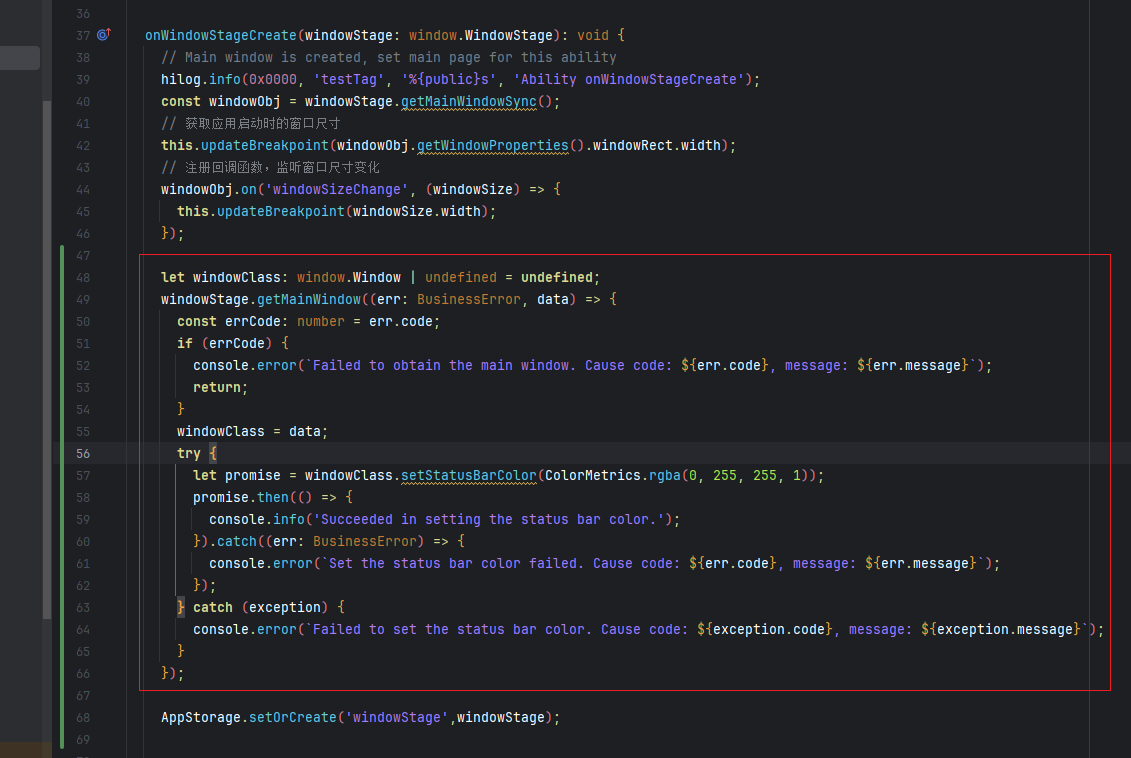Click the getWindowProperties method call
Image resolution: width=1131 pixels, height=758 pixels.
coord(492,145)
